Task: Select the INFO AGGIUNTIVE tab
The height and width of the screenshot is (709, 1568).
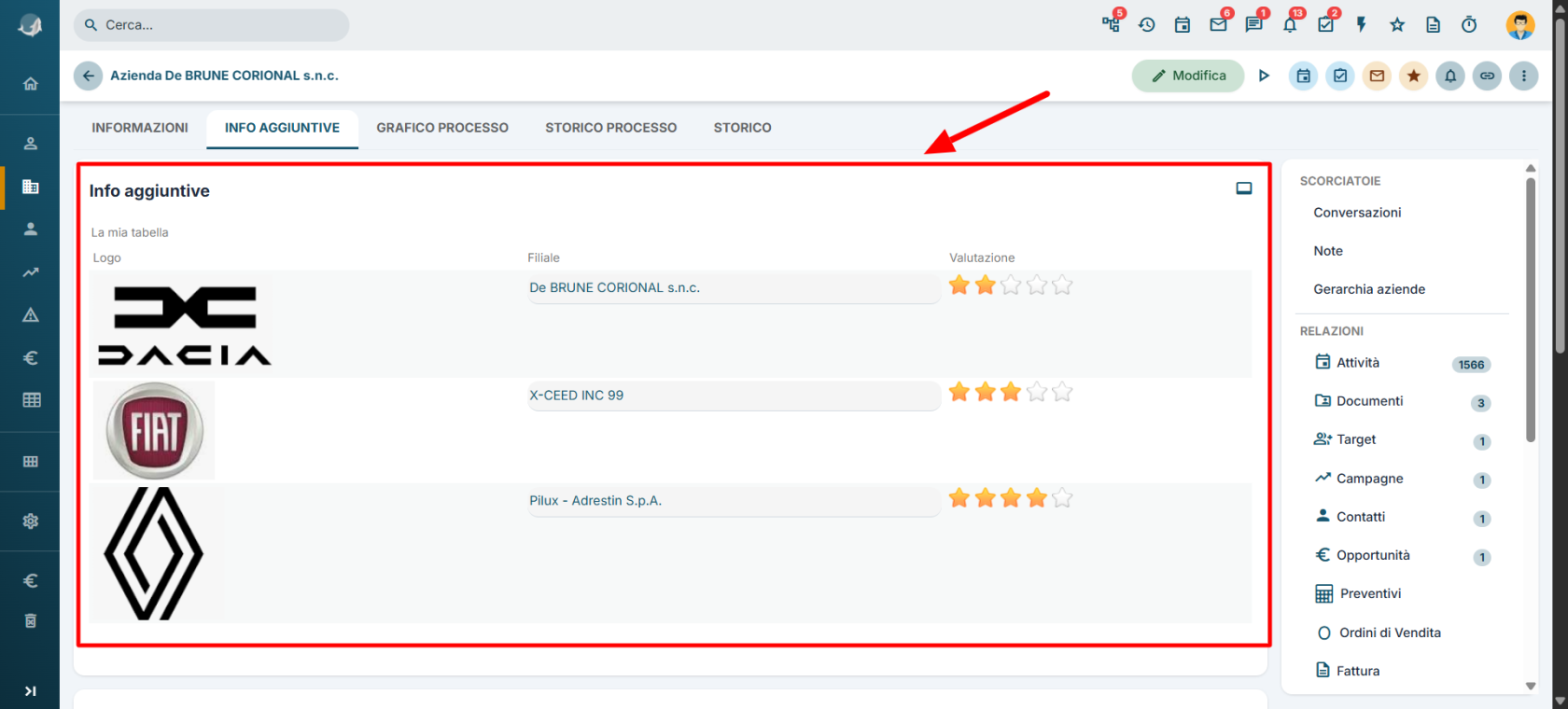Action: [282, 128]
